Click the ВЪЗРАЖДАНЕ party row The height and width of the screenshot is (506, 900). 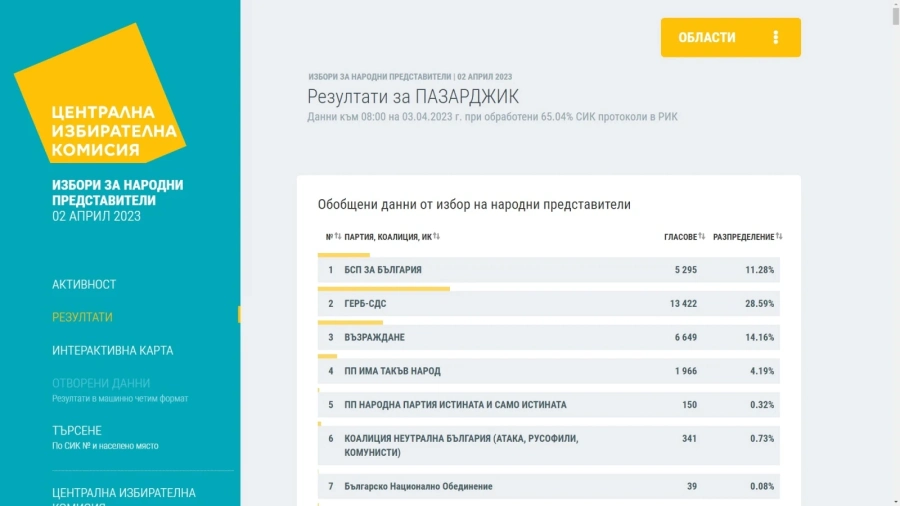click(x=549, y=337)
